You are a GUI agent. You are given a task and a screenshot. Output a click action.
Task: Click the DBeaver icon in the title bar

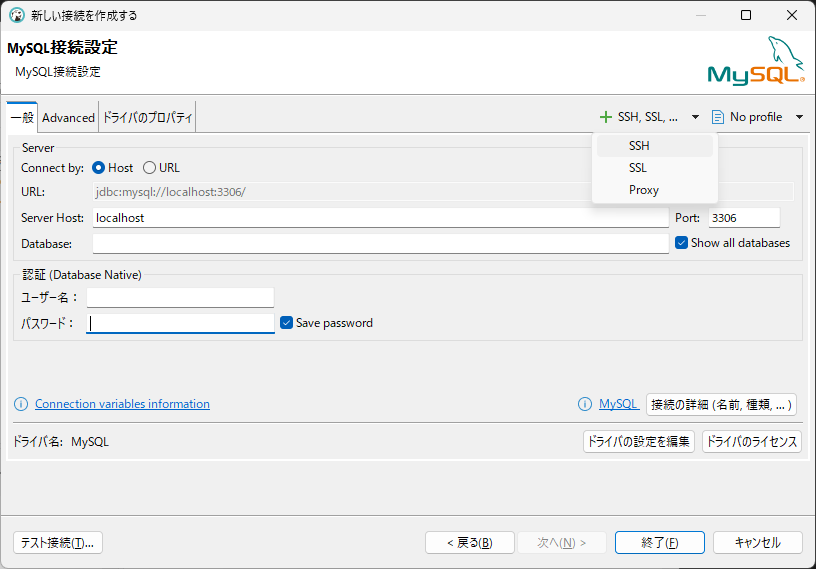click(x=17, y=15)
